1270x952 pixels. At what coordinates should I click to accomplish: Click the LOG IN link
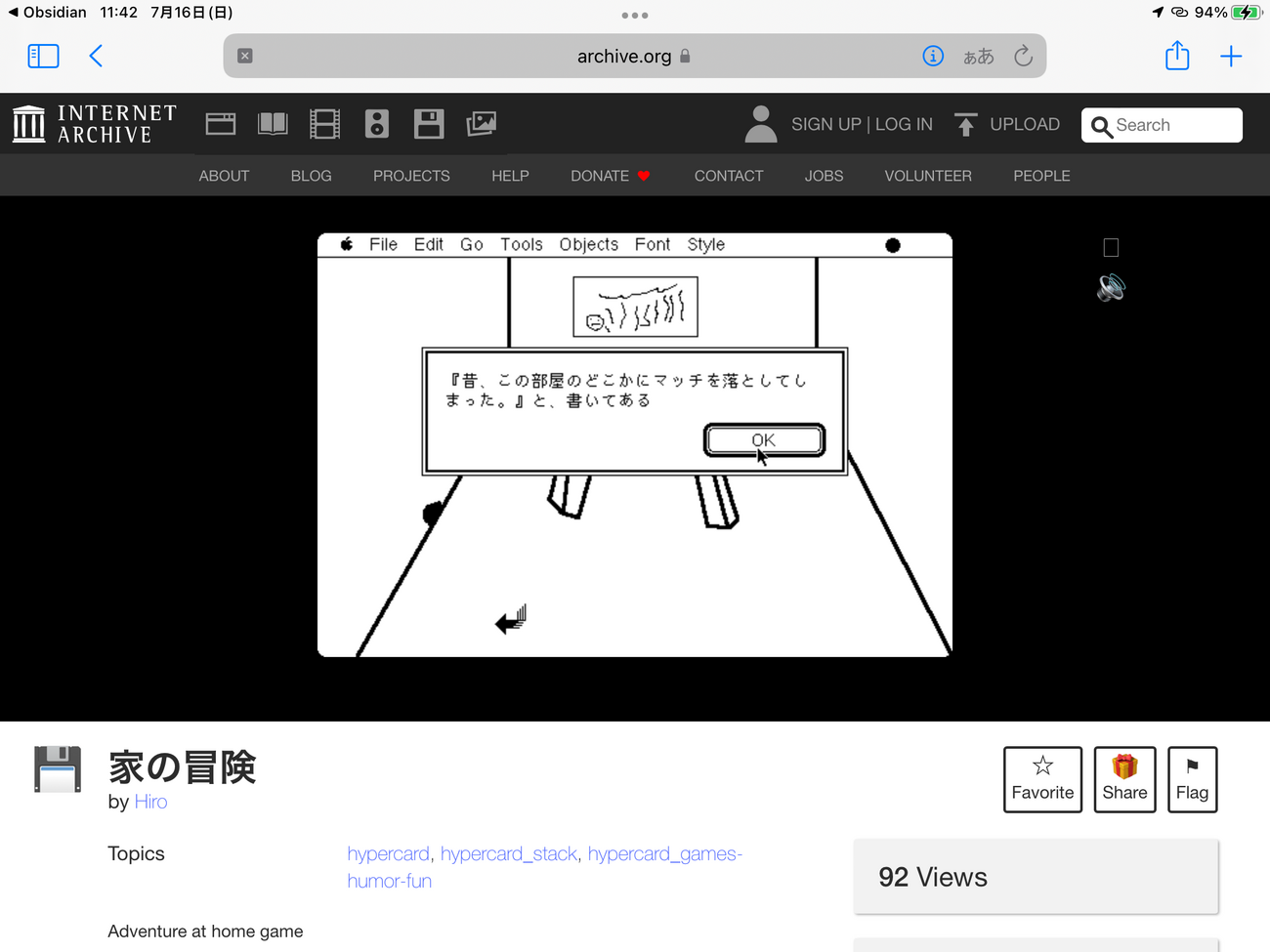coord(904,124)
